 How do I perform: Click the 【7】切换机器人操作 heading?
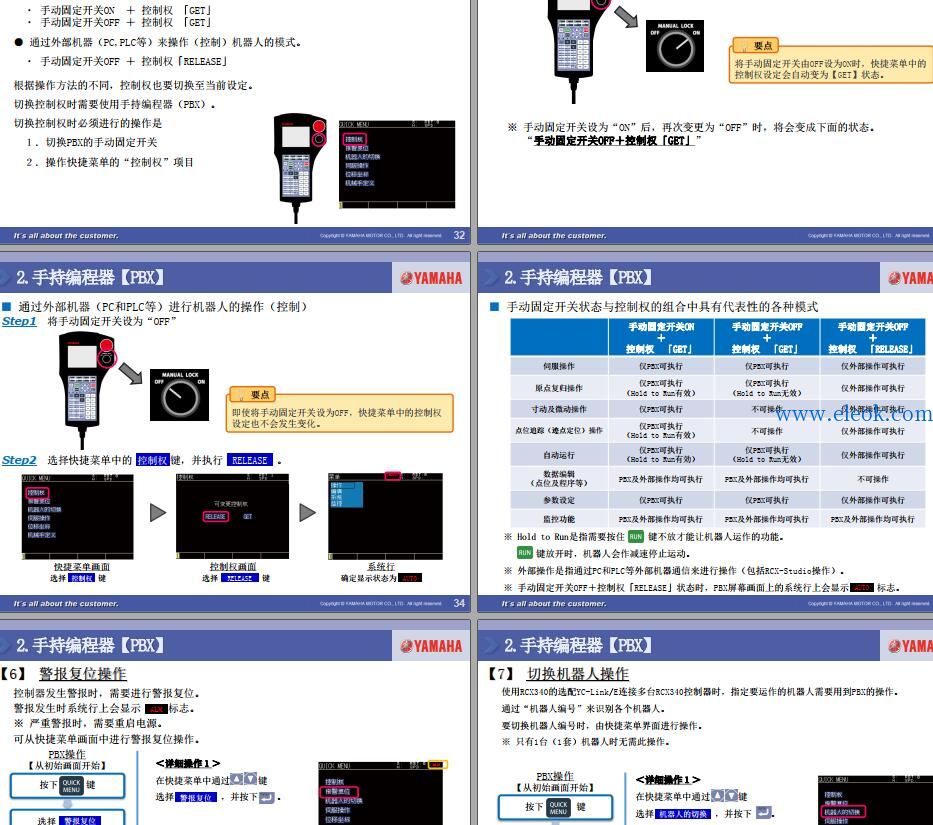tap(558, 673)
